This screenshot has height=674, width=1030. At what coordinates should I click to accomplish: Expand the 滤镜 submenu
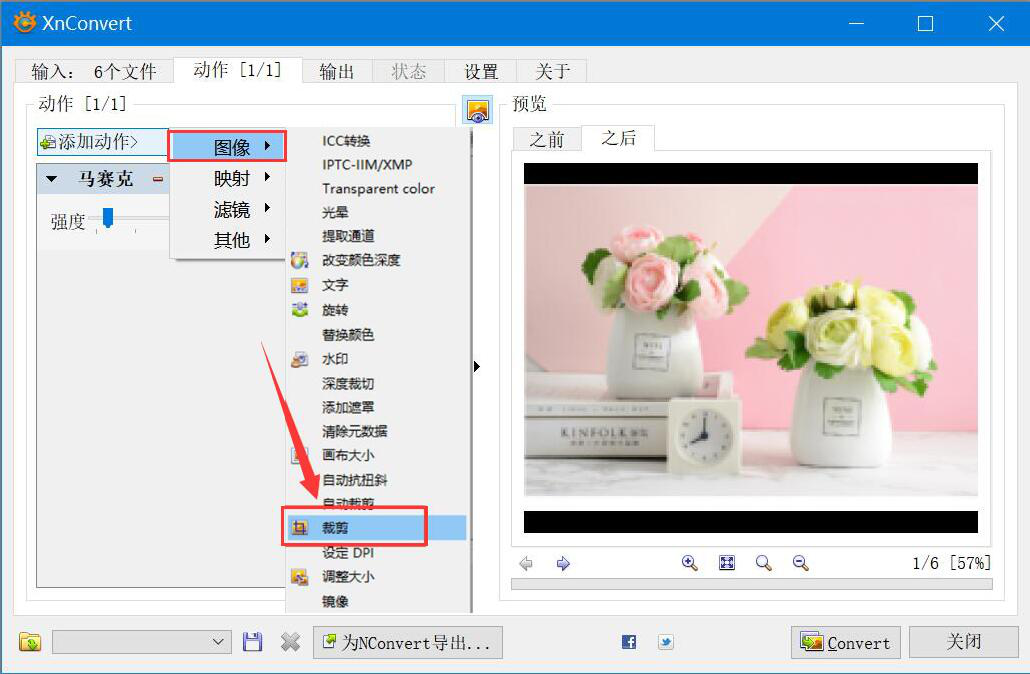pos(227,210)
